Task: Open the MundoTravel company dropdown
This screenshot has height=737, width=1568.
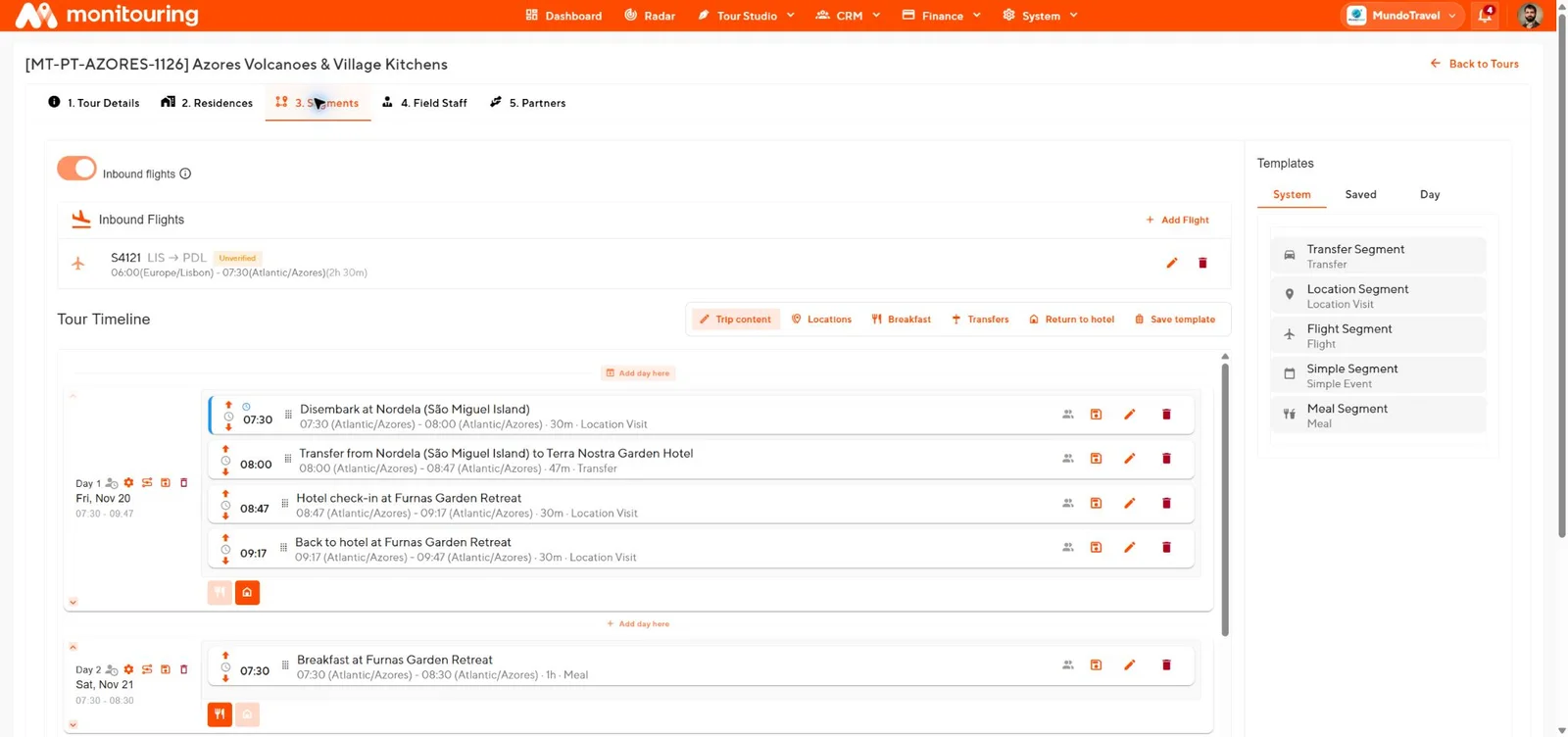Action: (1403, 16)
